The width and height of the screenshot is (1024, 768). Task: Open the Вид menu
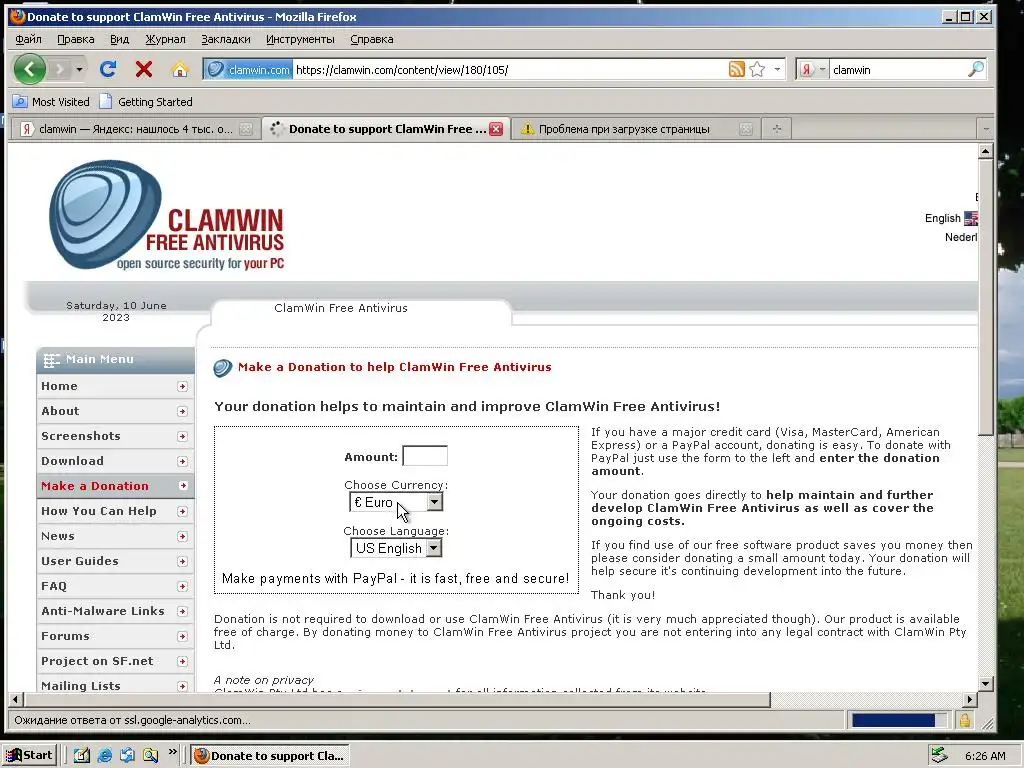(x=120, y=39)
